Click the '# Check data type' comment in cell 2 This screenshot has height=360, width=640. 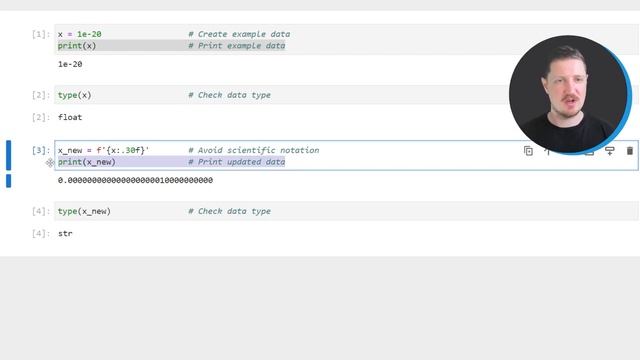click(229, 95)
